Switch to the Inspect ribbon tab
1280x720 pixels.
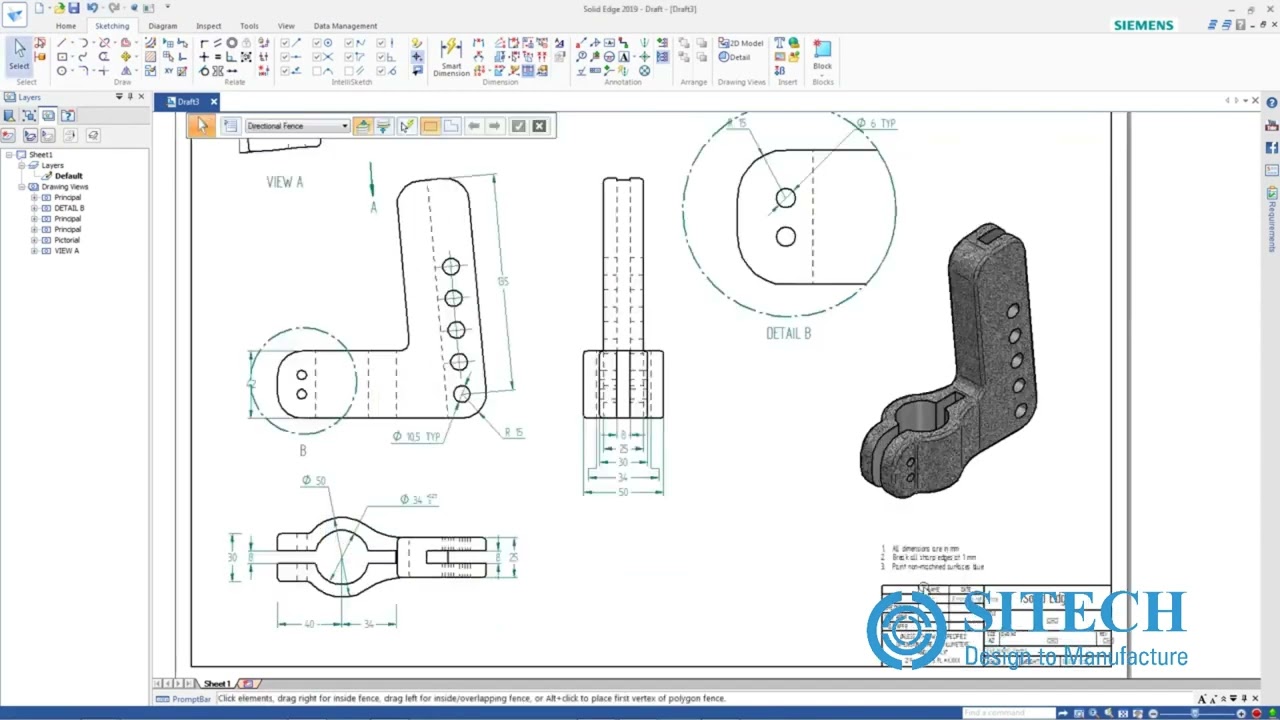pyautogui.click(x=208, y=26)
